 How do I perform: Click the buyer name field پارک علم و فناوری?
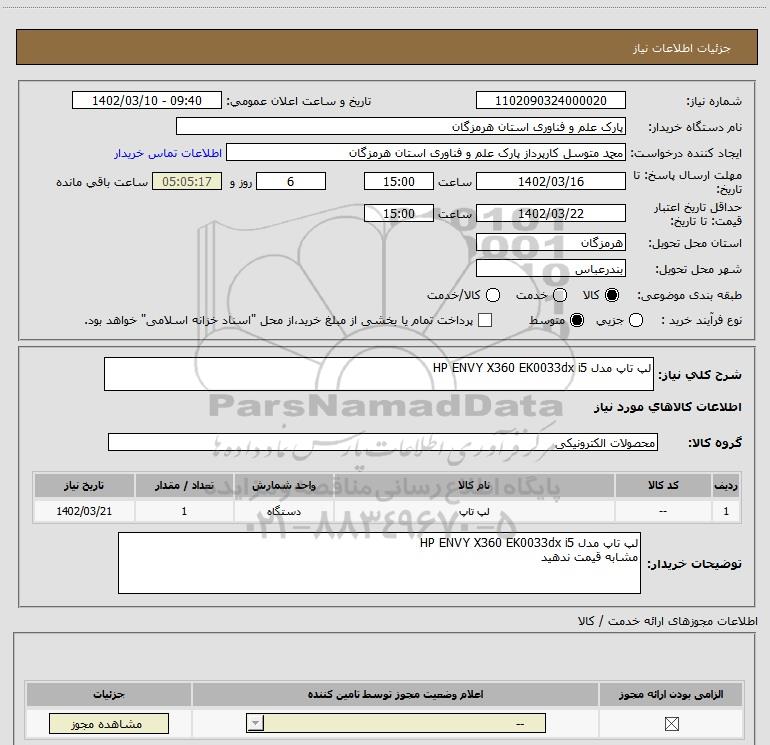coord(401,126)
